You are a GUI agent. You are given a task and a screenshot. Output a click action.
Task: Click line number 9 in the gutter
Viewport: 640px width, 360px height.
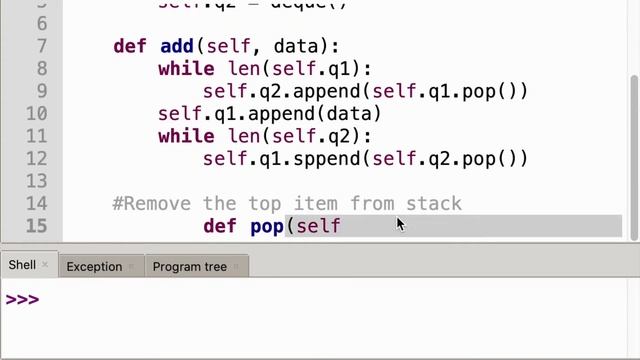42,91
